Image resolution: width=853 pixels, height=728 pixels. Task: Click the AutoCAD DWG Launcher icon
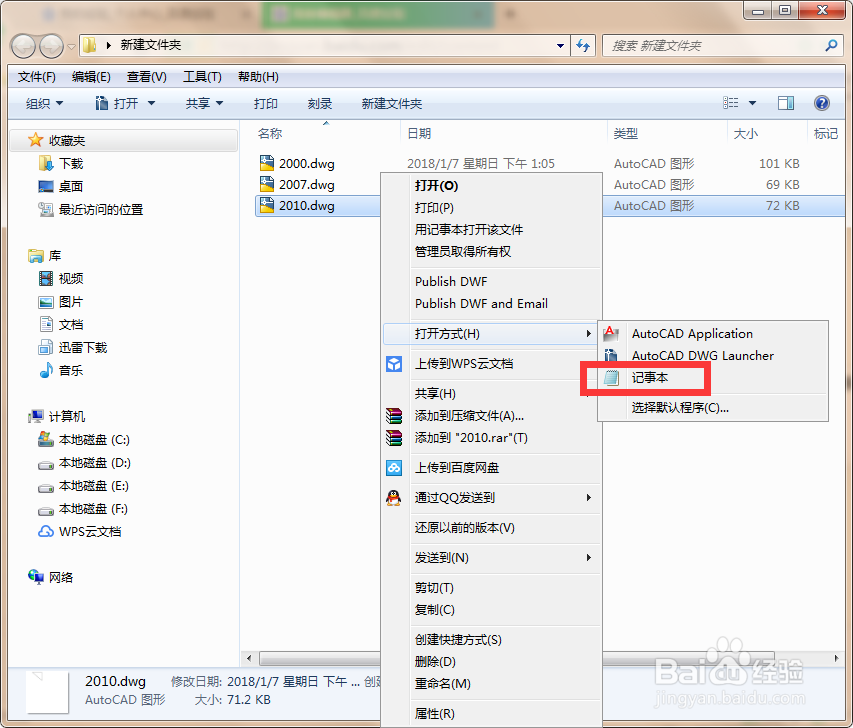[611, 355]
